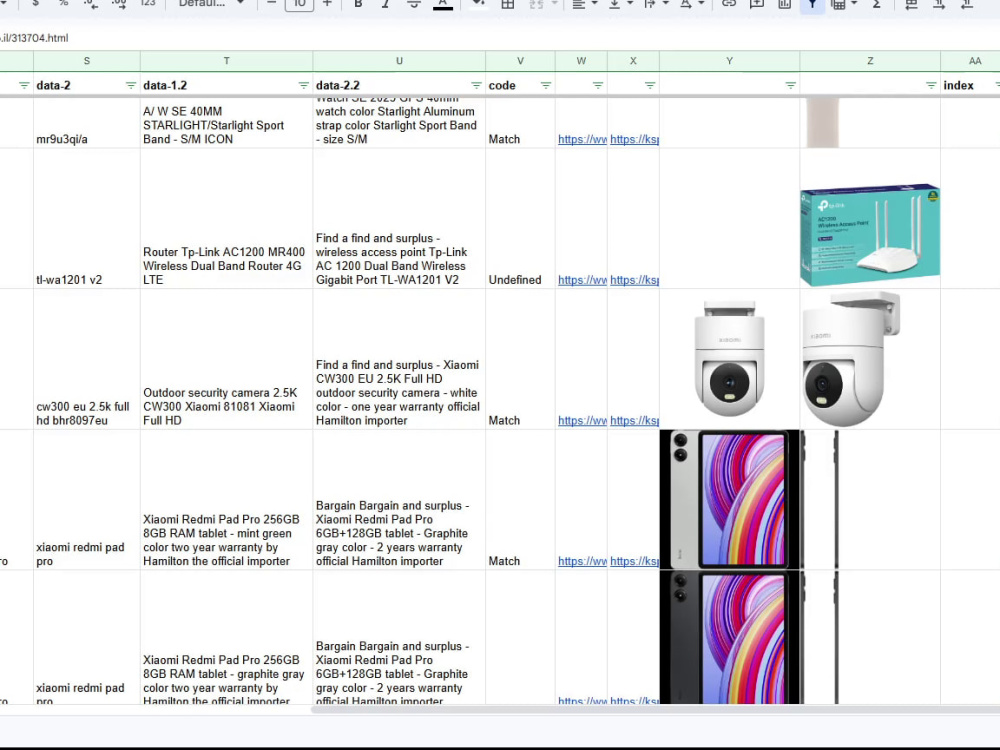Viewport: 1000px width, 750px height.
Task: Insert a chart via toolbar
Action: (784, 4)
